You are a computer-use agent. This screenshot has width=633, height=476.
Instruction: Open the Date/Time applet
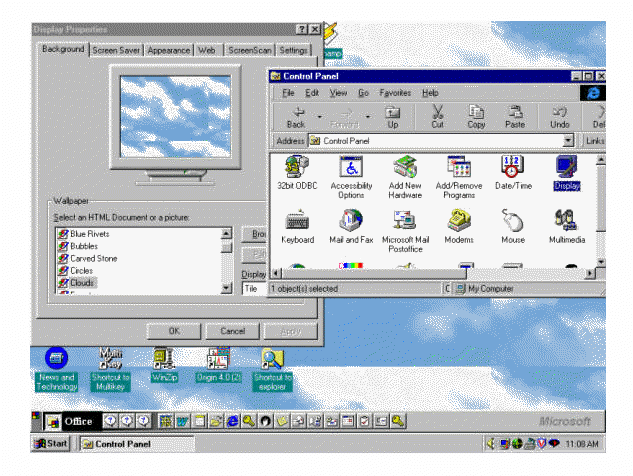513,168
